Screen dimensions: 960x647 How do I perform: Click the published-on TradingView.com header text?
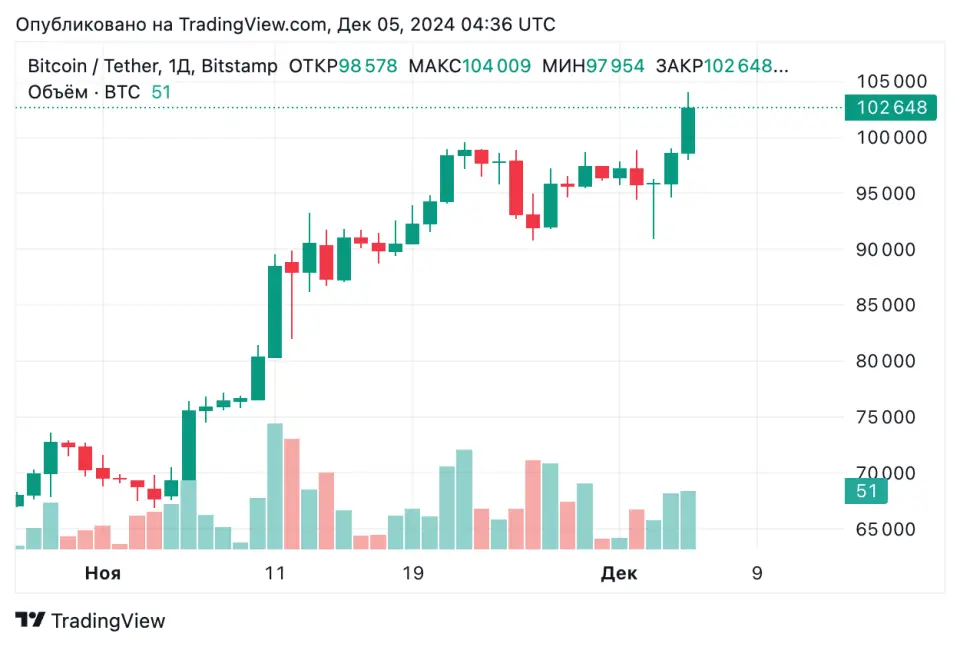tap(285, 24)
